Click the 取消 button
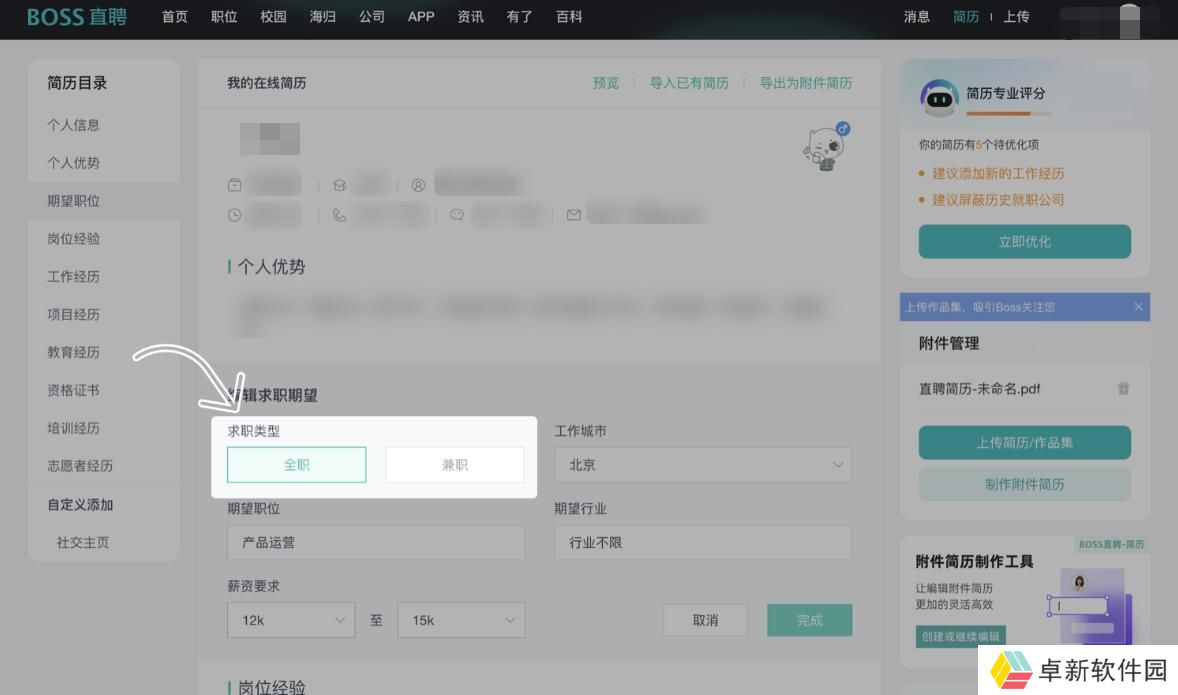1178x695 pixels. (x=705, y=620)
